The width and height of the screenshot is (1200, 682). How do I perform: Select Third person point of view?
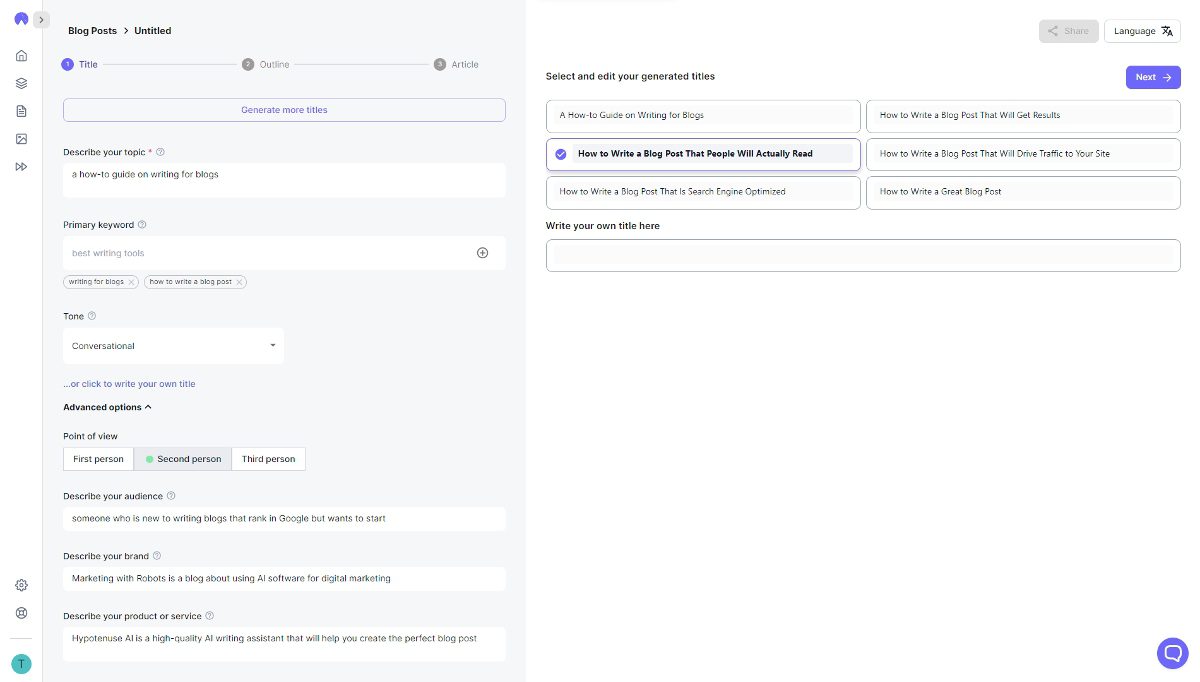pyautogui.click(x=268, y=459)
